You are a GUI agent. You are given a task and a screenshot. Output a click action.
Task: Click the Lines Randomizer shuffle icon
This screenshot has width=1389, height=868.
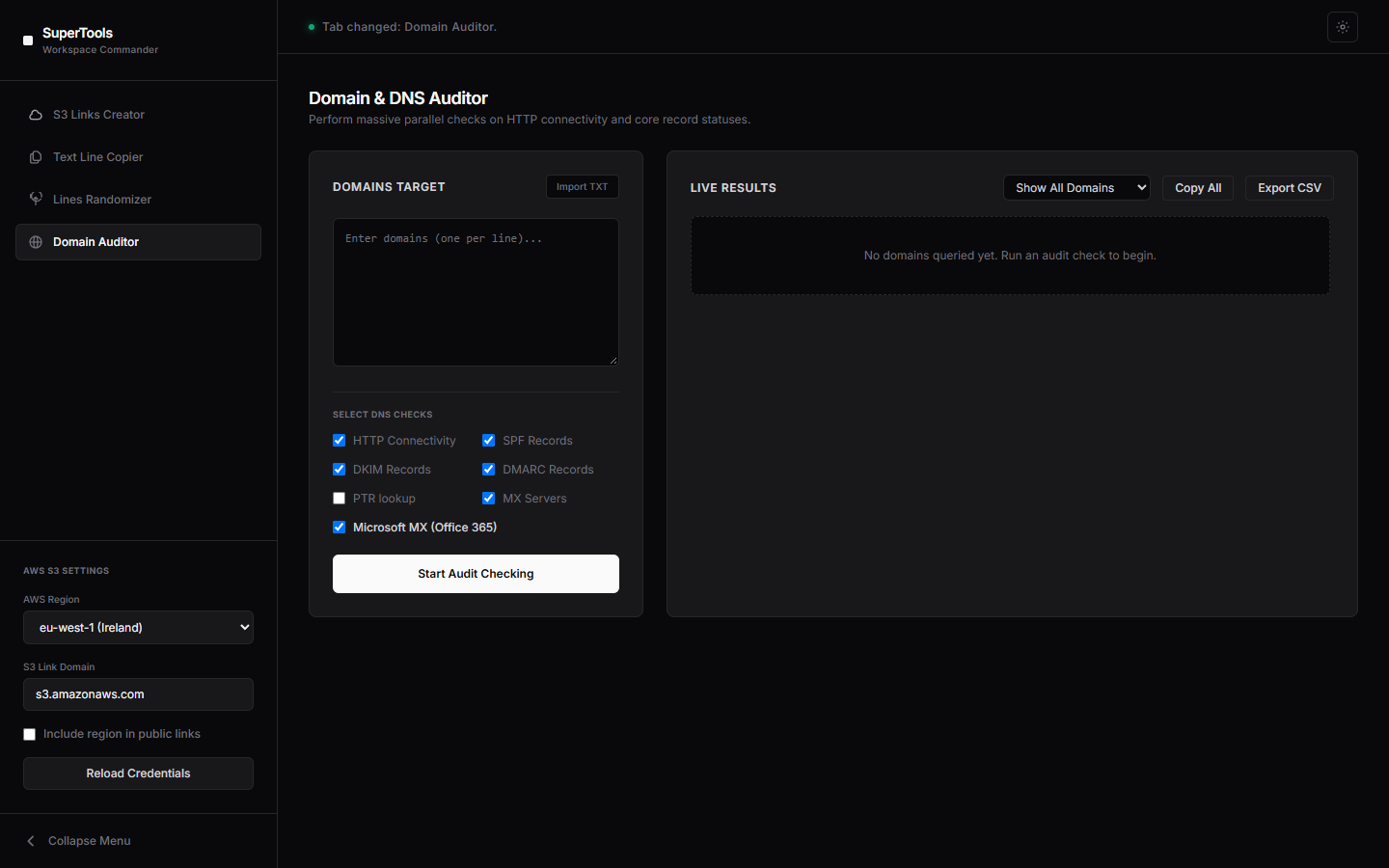coord(36,199)
